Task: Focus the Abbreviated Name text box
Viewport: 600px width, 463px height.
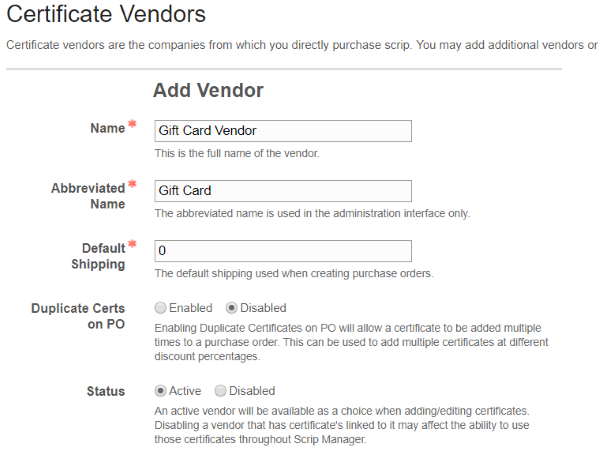Action: [x=283, y=191]
